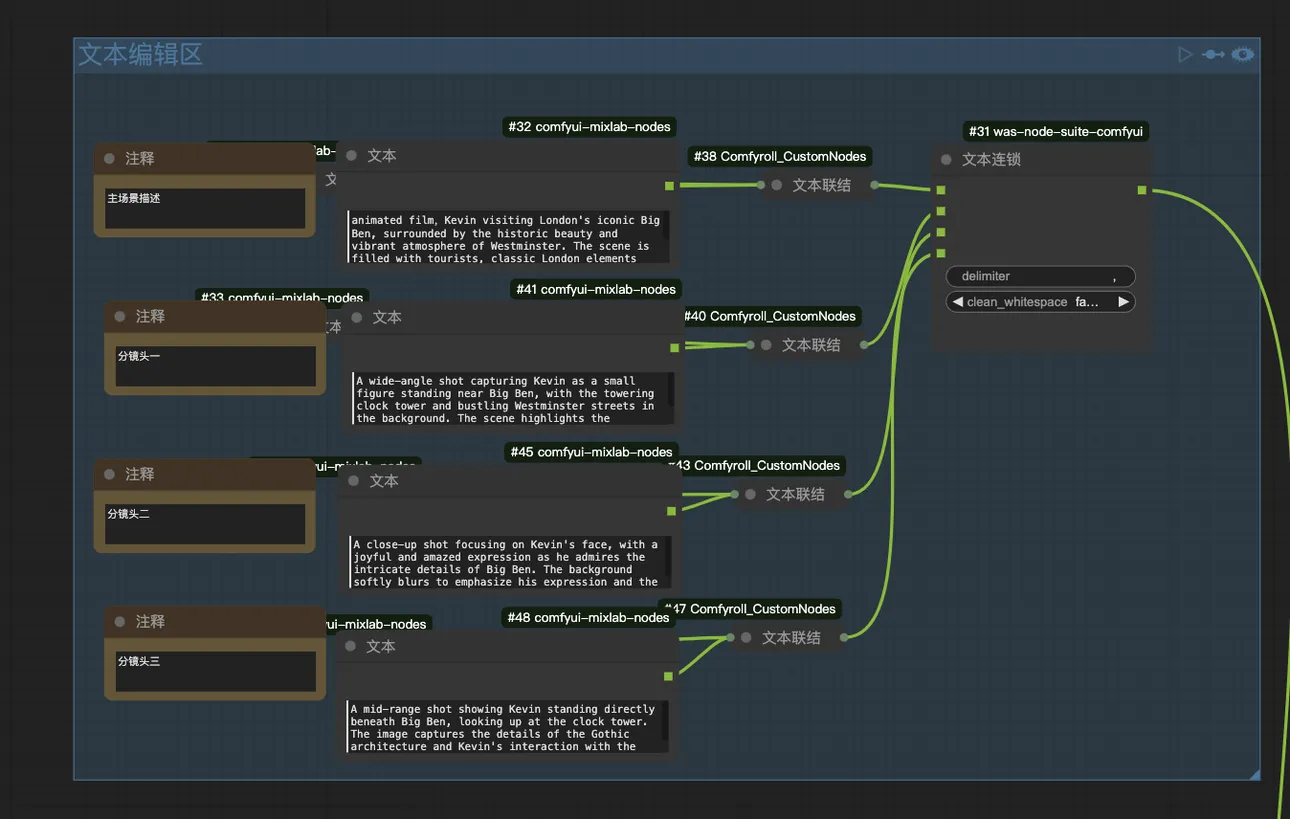Click the #41 comfyui-mixlab-nodes badge
The height and width of the screenshot is (819, 1290).
595,289
